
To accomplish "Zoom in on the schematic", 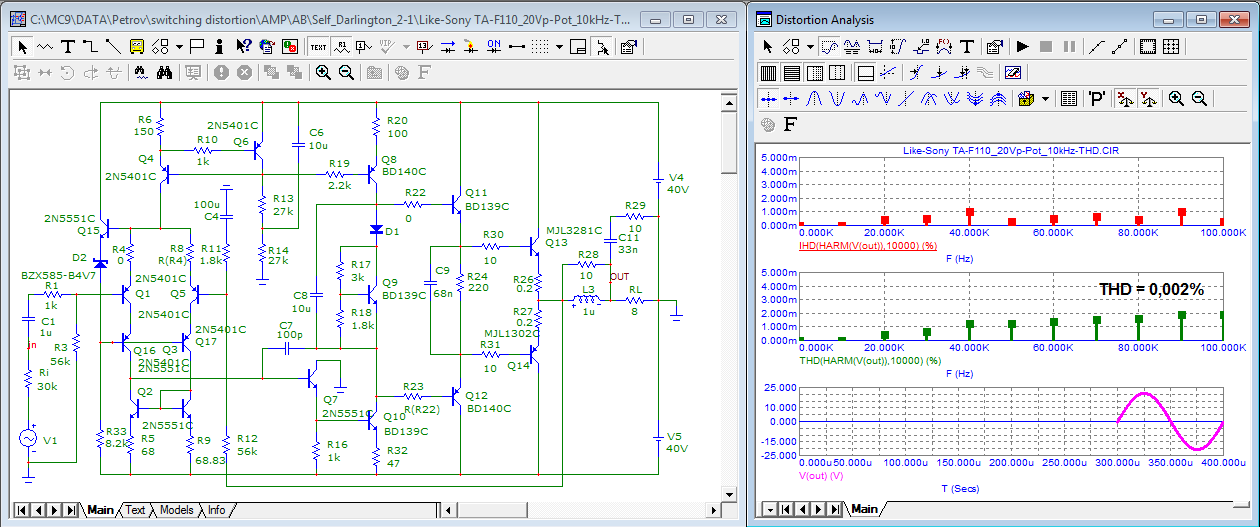I will point(323,72).
